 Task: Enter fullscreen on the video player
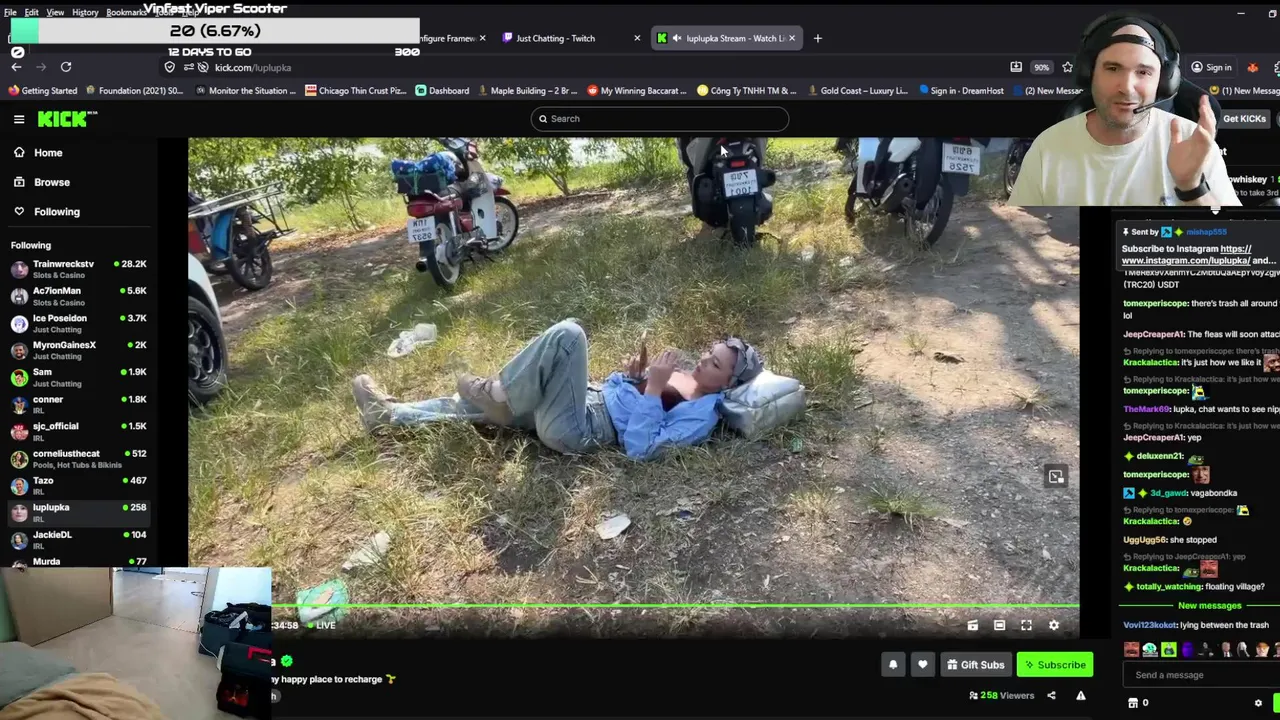point(1026,625)
